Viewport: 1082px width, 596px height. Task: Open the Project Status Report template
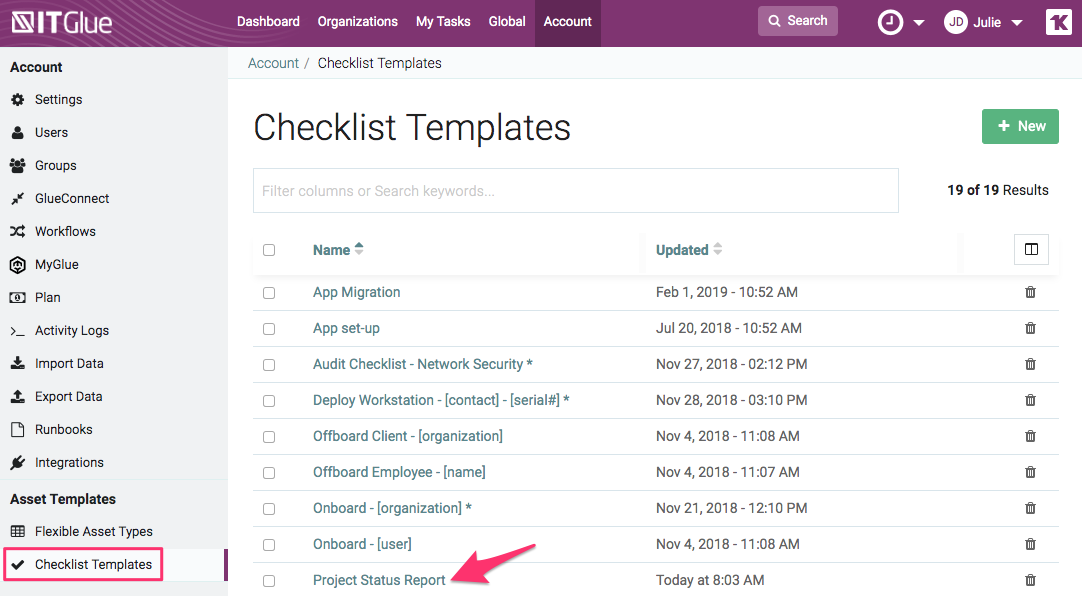379,580
